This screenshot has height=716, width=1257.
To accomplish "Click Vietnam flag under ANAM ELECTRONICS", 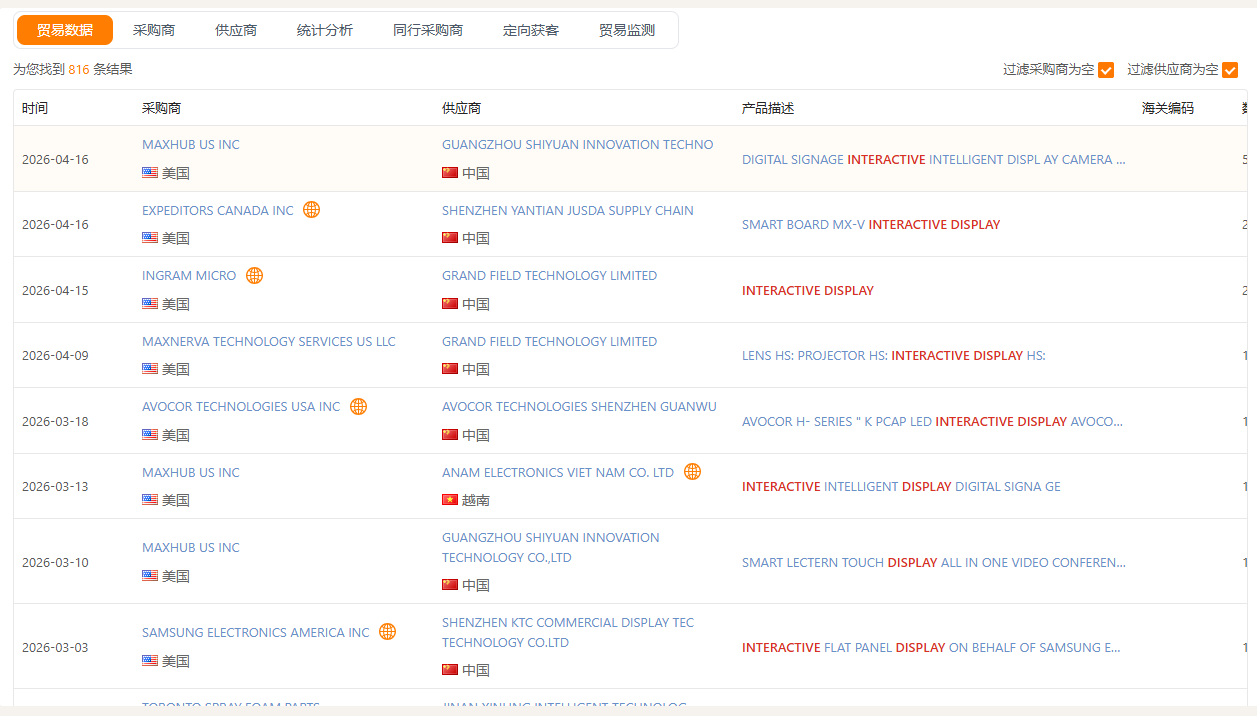I will point(450,500).
